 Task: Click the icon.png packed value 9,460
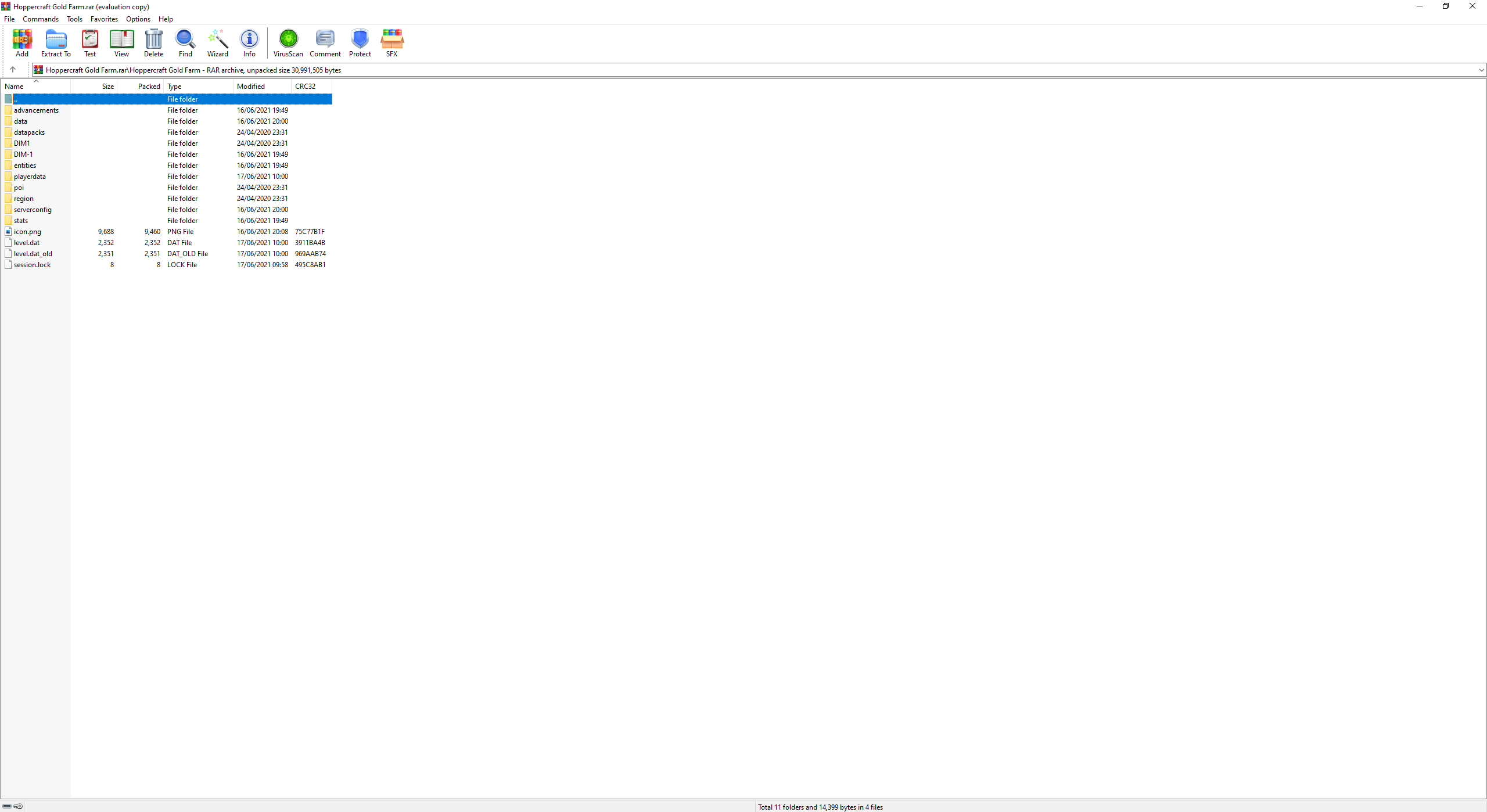coord(152,232)
